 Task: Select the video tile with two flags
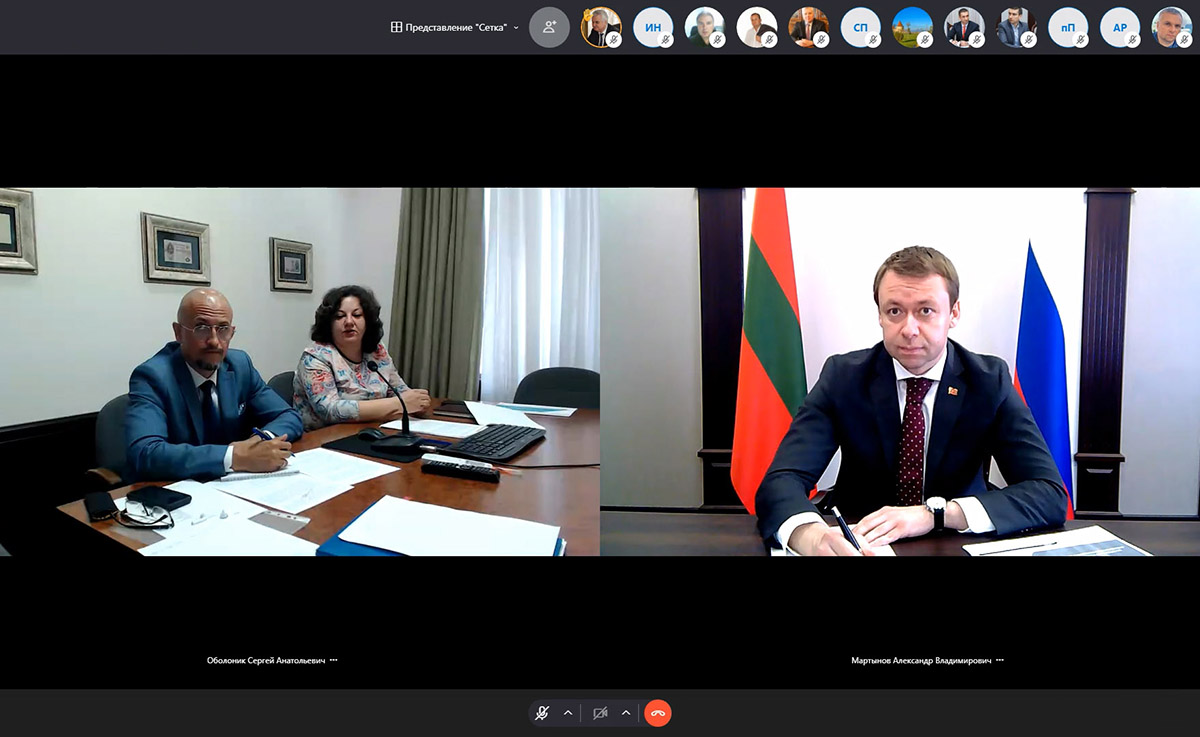point(900,371)
